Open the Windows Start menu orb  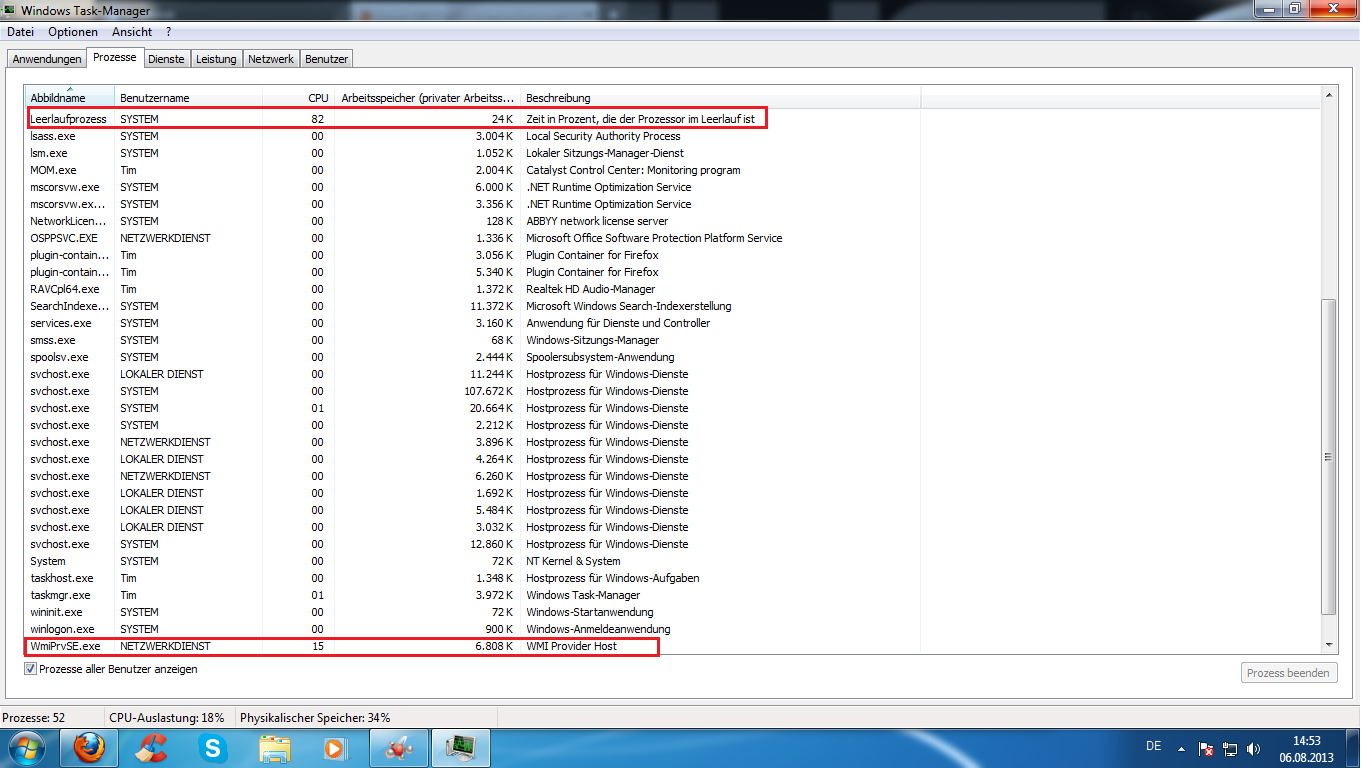point(27,748)
